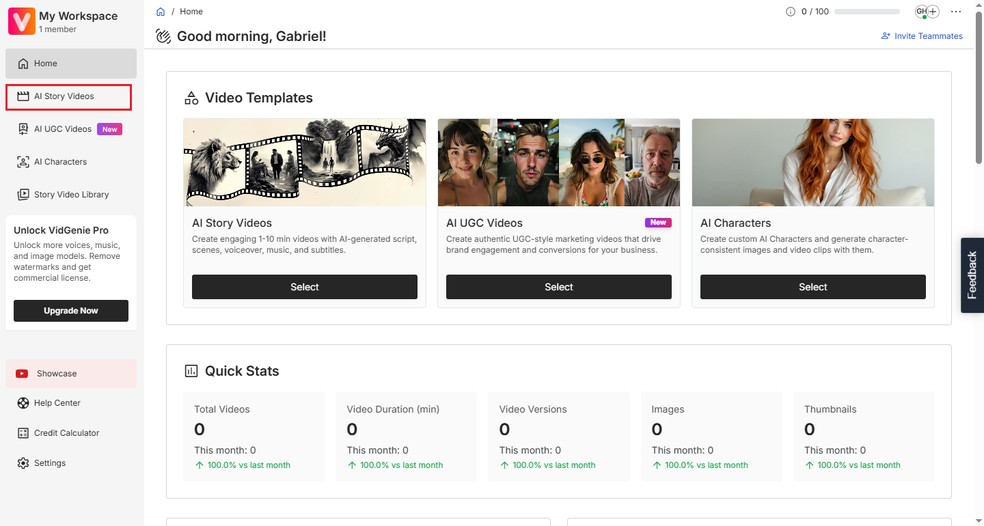Select the AI Characters template

[x=812, y=287]
